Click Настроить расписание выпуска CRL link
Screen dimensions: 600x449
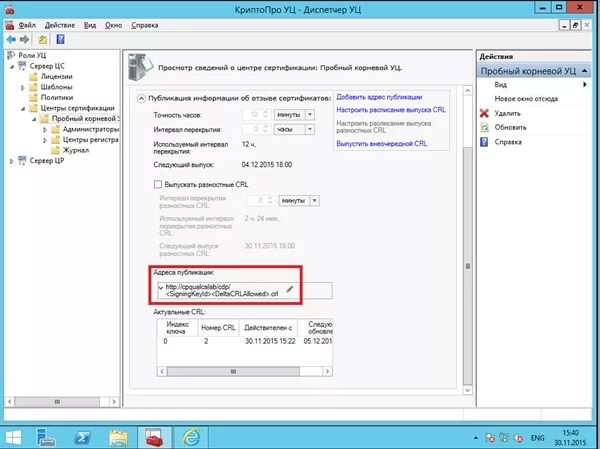391,110
